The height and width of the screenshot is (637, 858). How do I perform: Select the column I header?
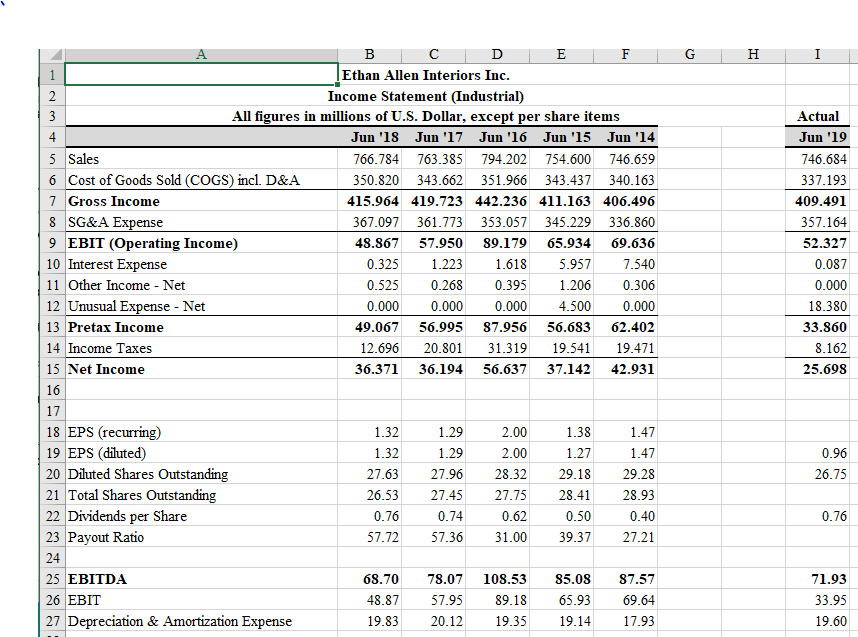pos(816,55)
